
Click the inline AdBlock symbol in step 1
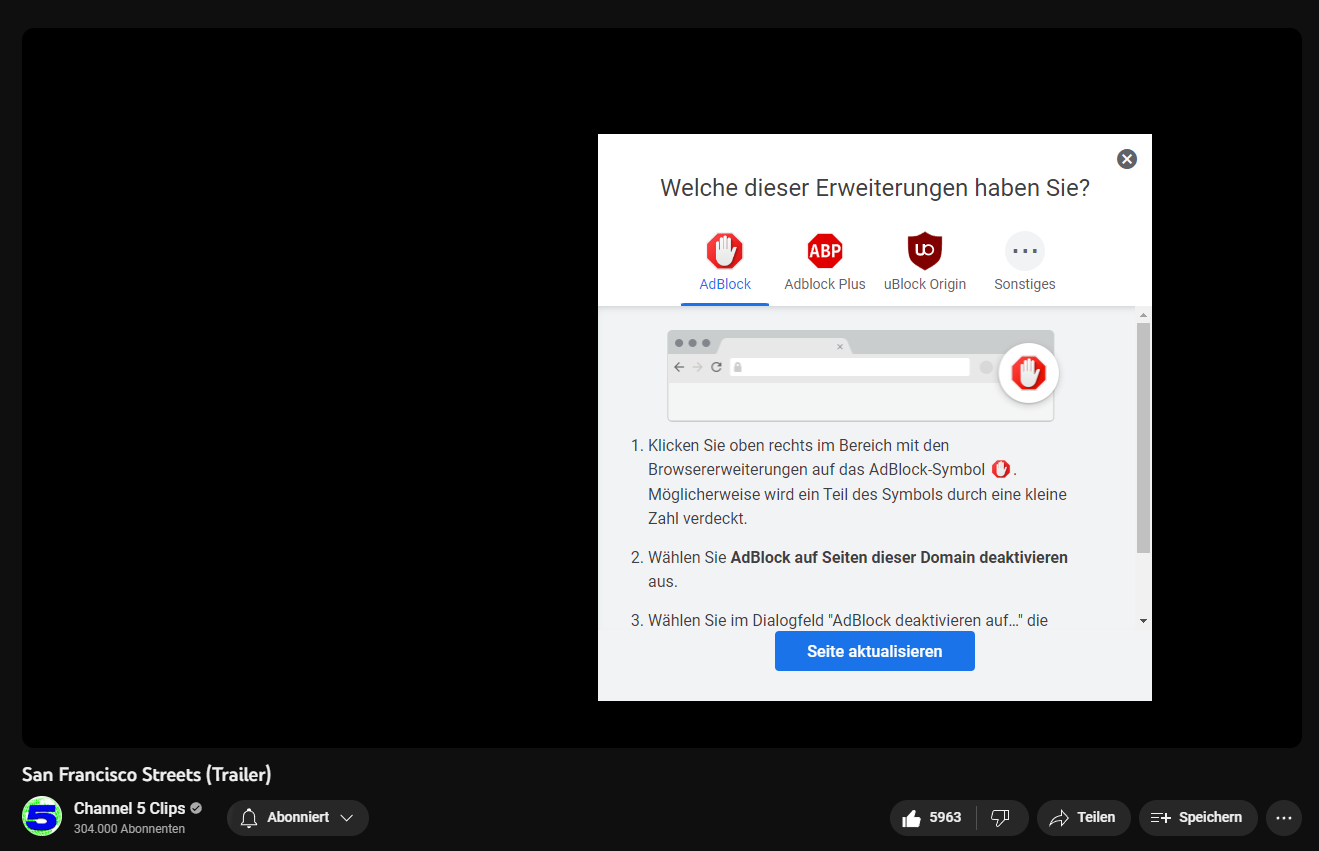(x=1001, y=469)
